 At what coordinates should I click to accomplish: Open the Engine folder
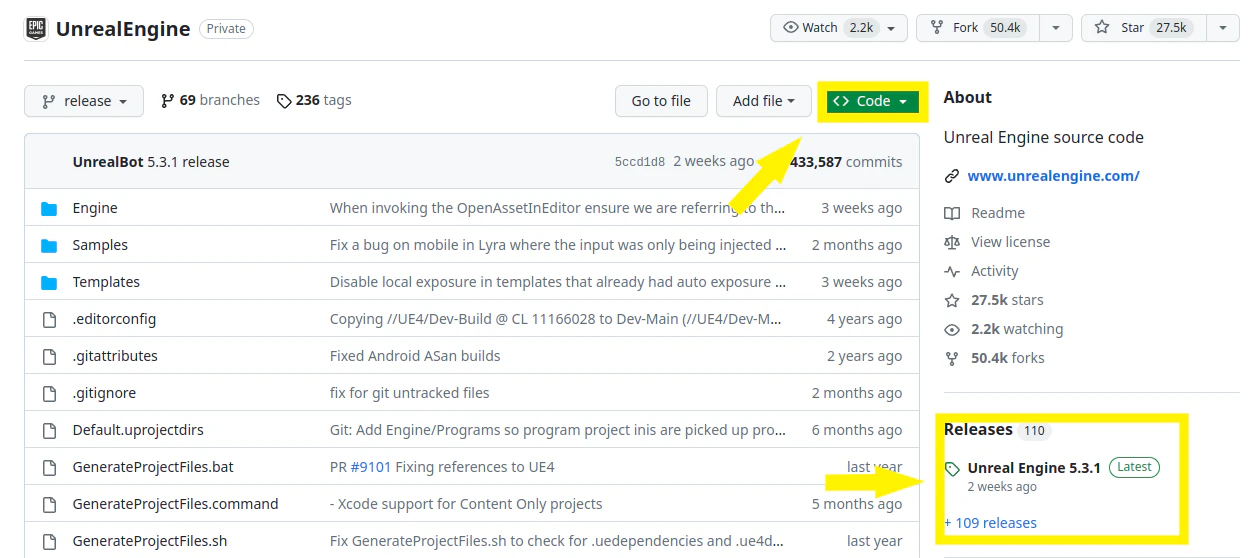tap(95, 208)
